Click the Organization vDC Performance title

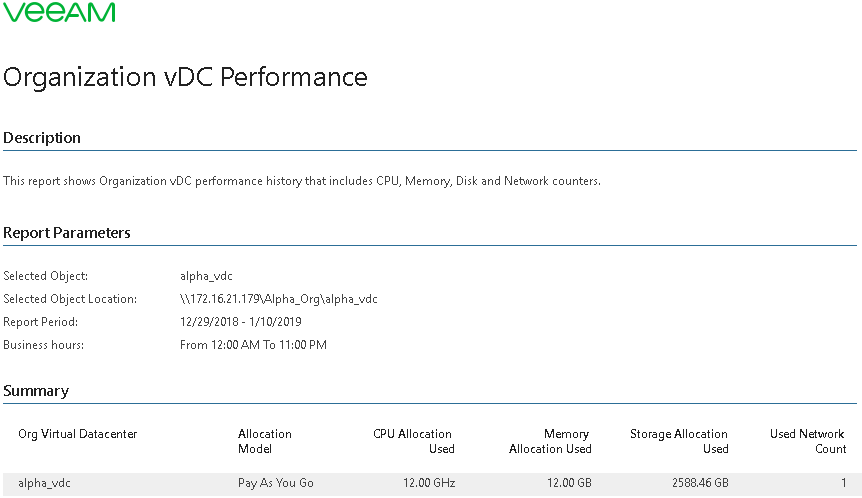185,78
